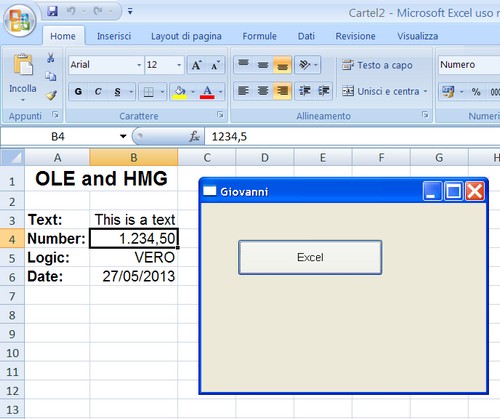500x419 pixels.
Task: Decrease the cell indent
Action: coord(305,91)
